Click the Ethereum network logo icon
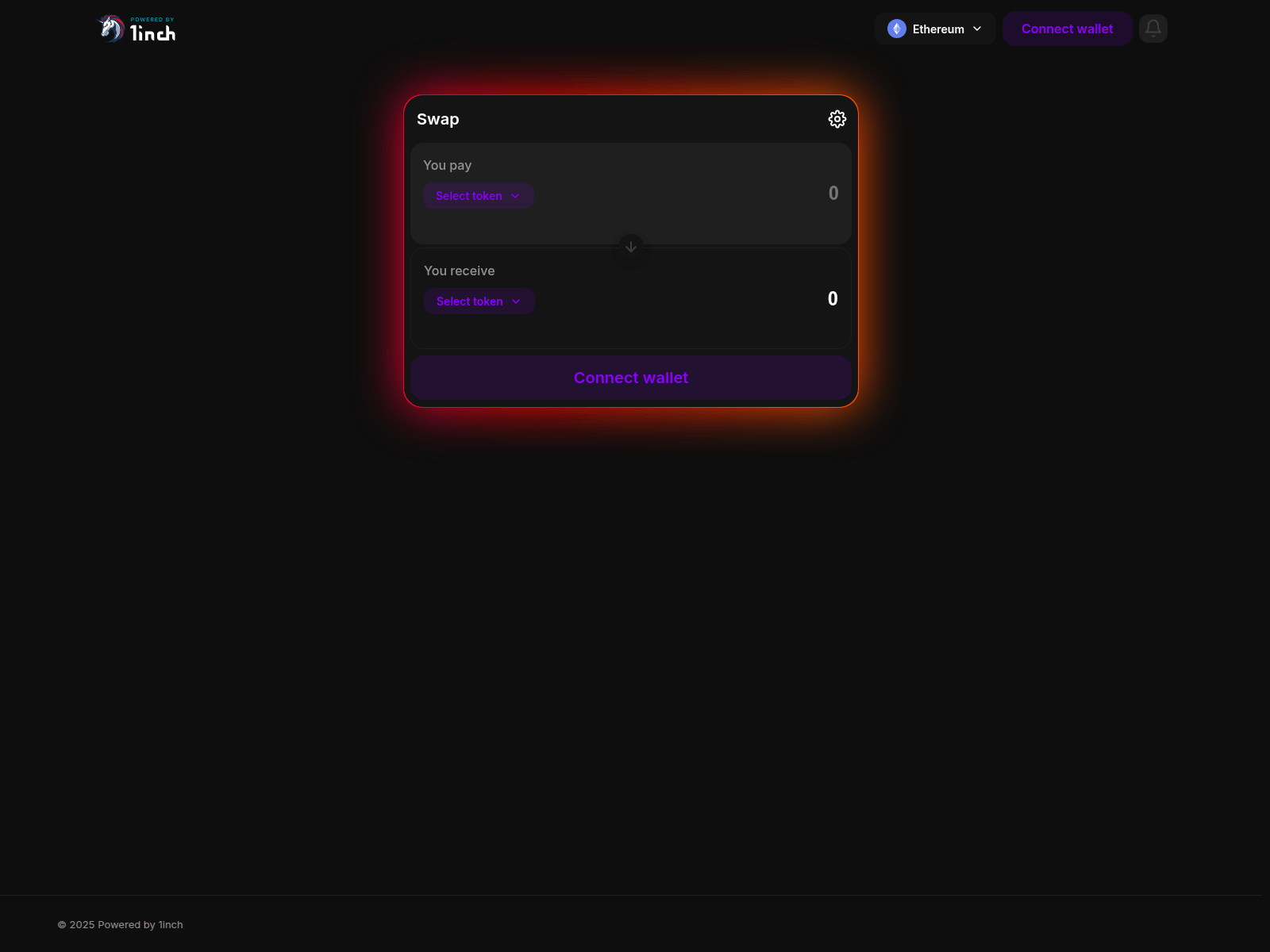The height and width of the screenshot is (952, 1270). [x=896, y=29]
